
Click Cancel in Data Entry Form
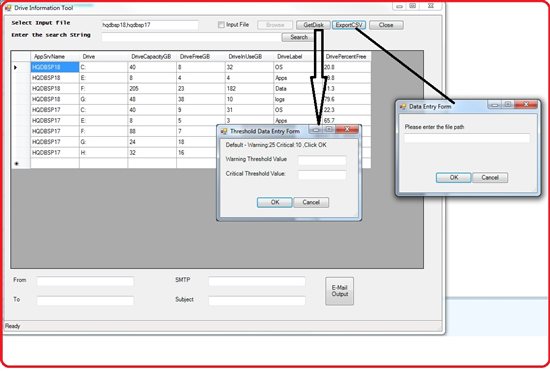point(490,177)
